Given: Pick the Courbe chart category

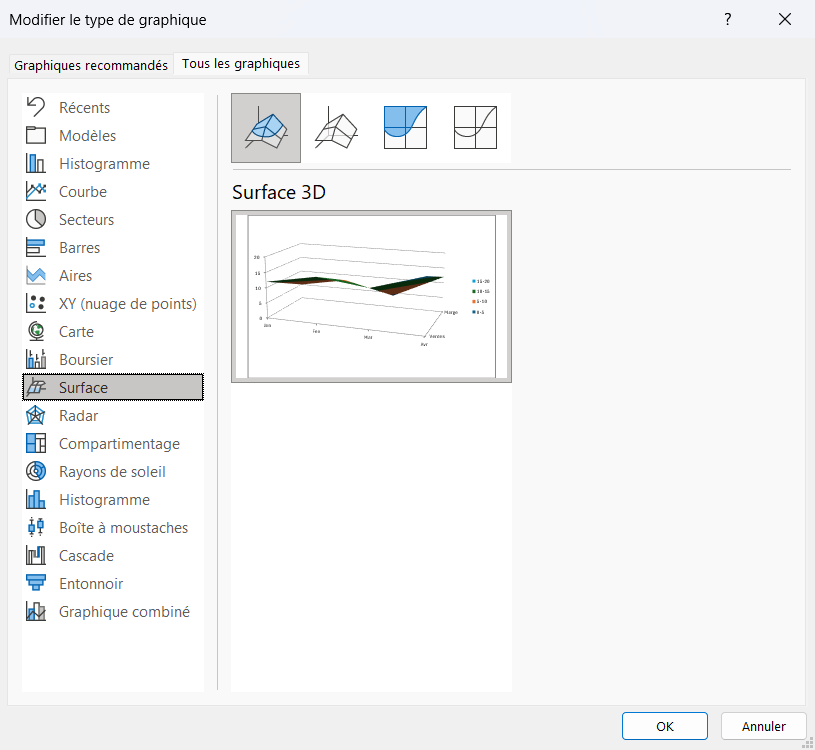Looking at the screenshot, I should tap(83, 192).
